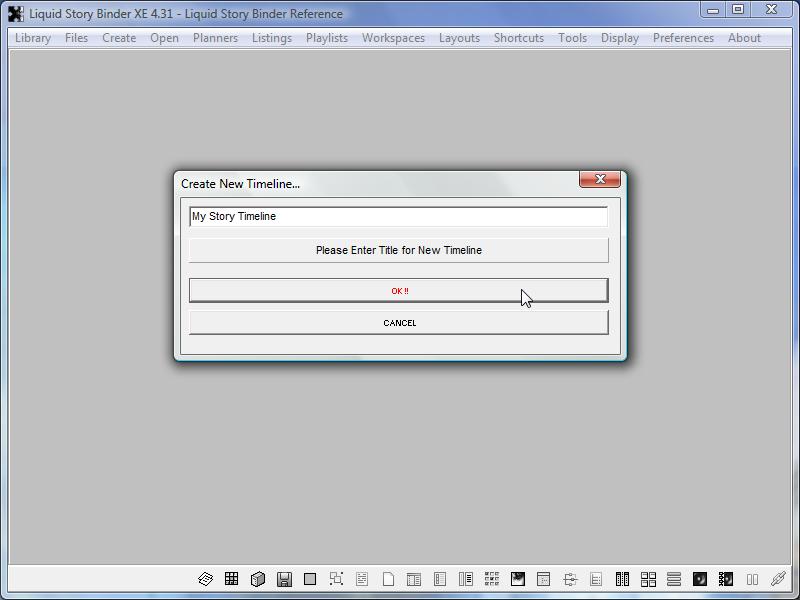The height and width of the screenshot is (600, 800).
Task: Open the Playlists menu
Action: (327, 38)
